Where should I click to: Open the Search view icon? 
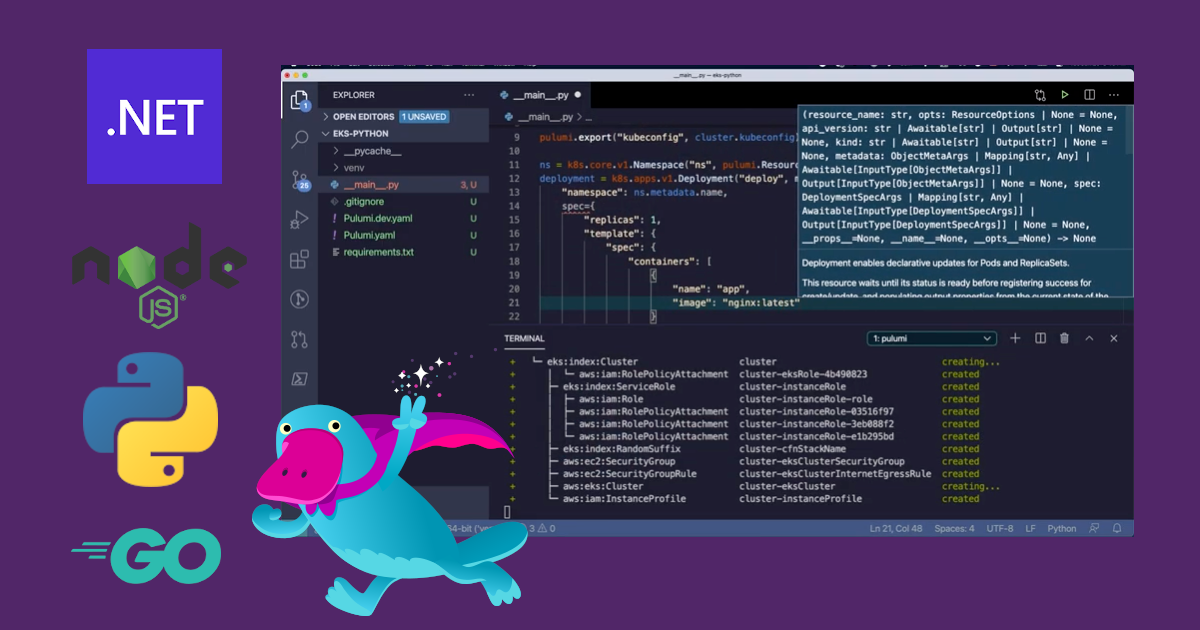[299, 139]
